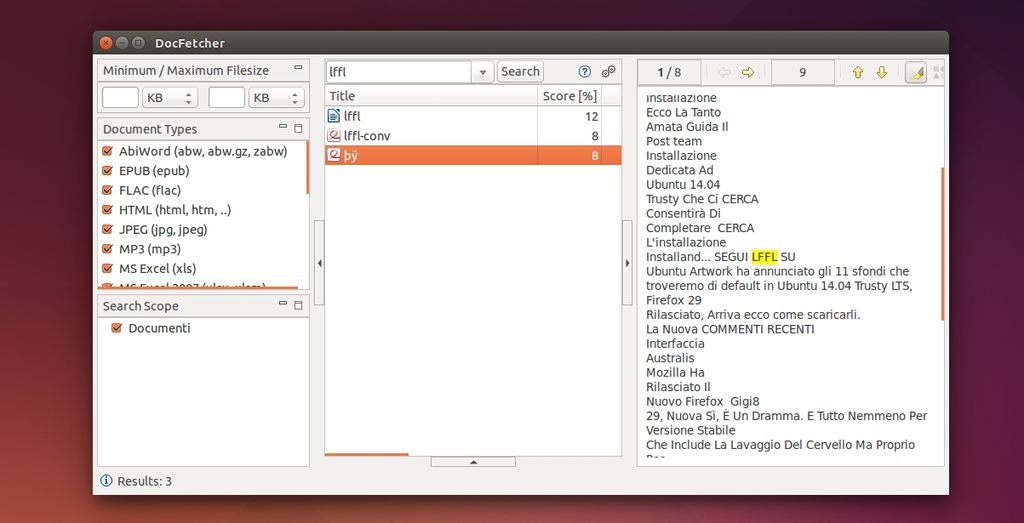Maximize the Search Scope panel
1024x523 pixels.
click(x=298, y=305)
